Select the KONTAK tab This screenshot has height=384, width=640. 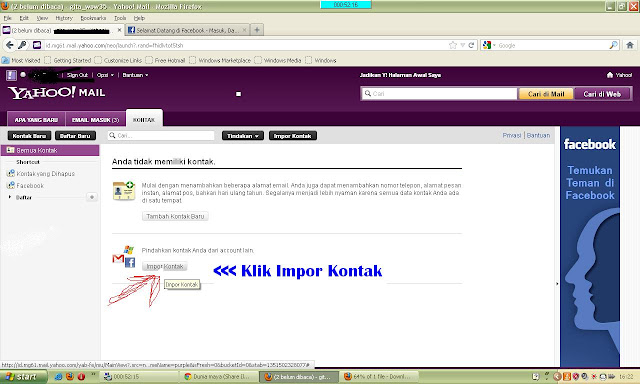click(144, 119)
